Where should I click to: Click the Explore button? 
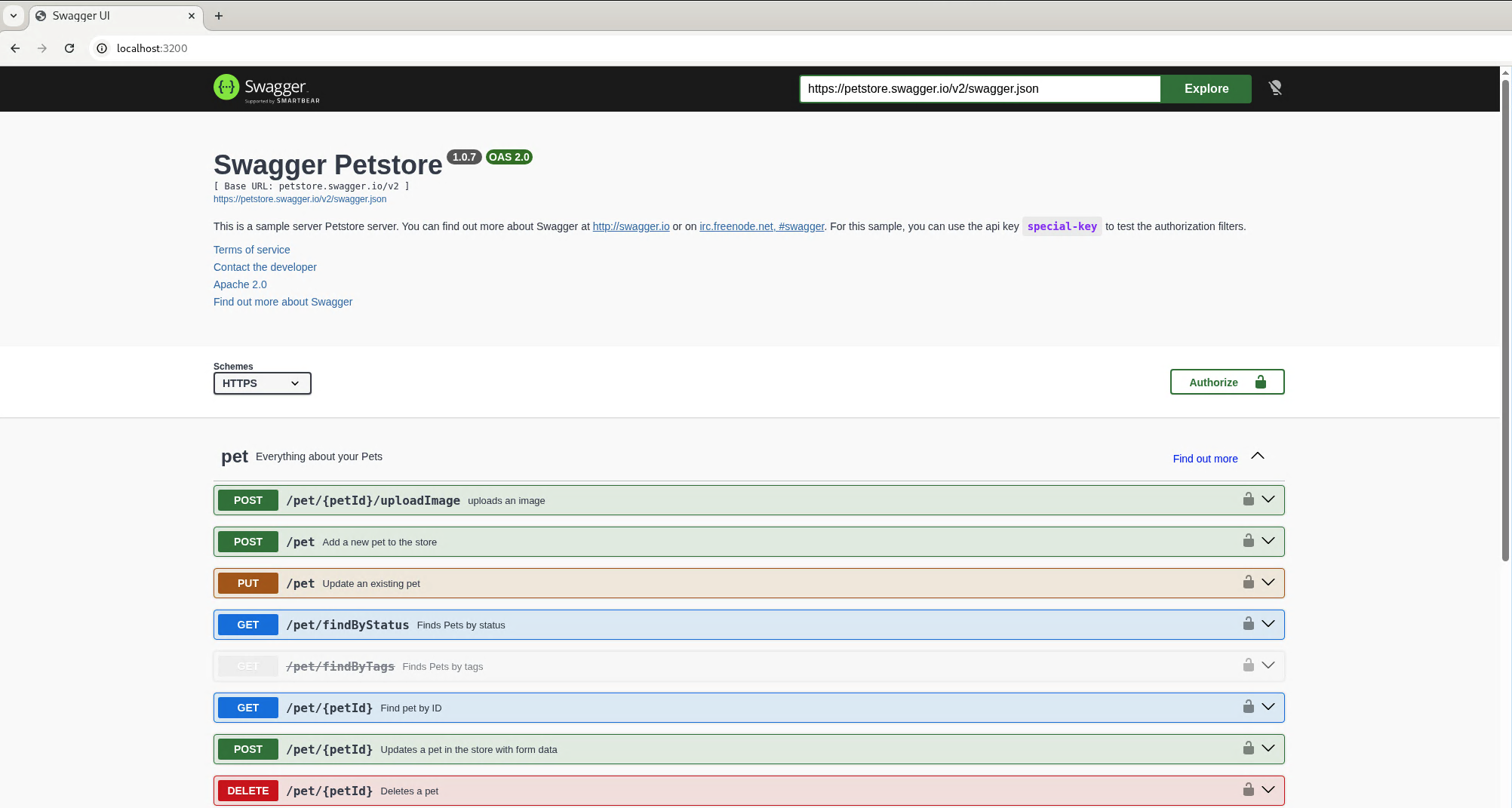click(1206, 88)
